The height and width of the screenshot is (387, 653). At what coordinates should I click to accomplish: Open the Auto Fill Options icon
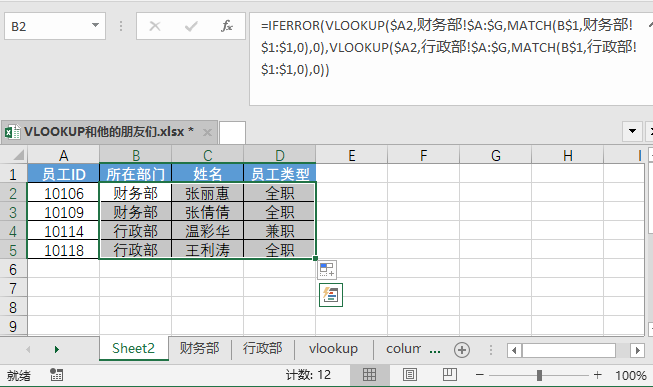[x=327, y=270]
